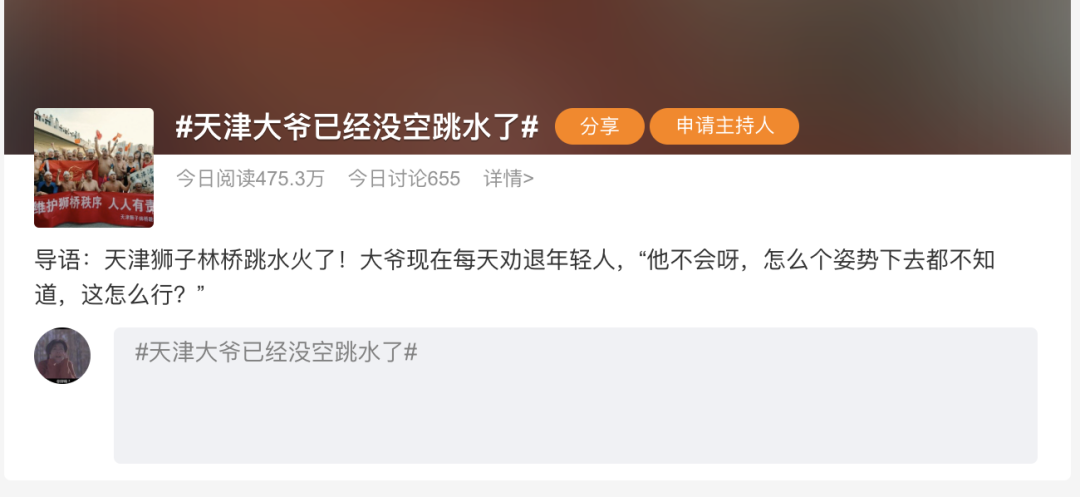This screenshot has height=497, width=1080.
Task: Click the second intro line 道，这怎么行？
Action: click(x=120, y=296)
